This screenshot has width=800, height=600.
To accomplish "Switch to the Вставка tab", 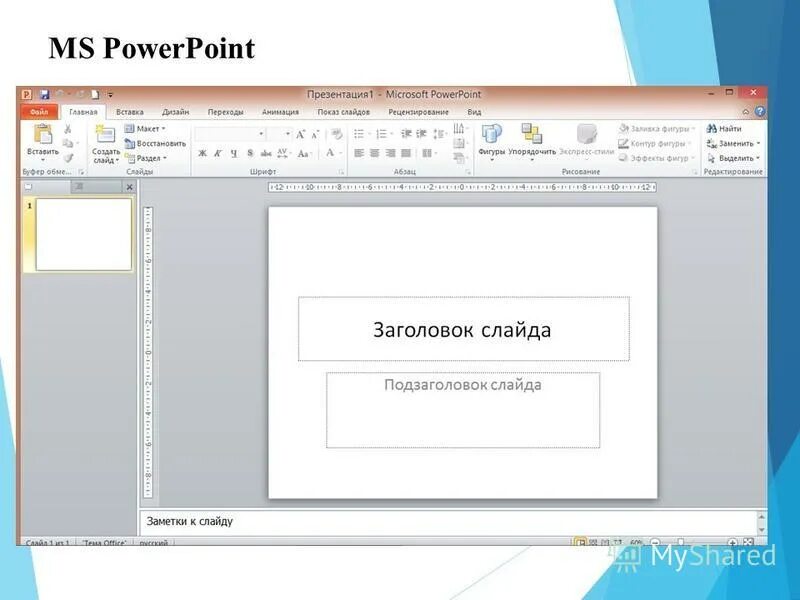I will 130,112.
